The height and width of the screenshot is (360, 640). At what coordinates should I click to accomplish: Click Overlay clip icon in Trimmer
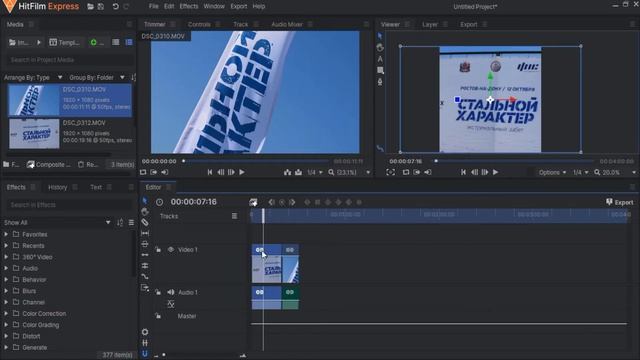tap(298, 172)
